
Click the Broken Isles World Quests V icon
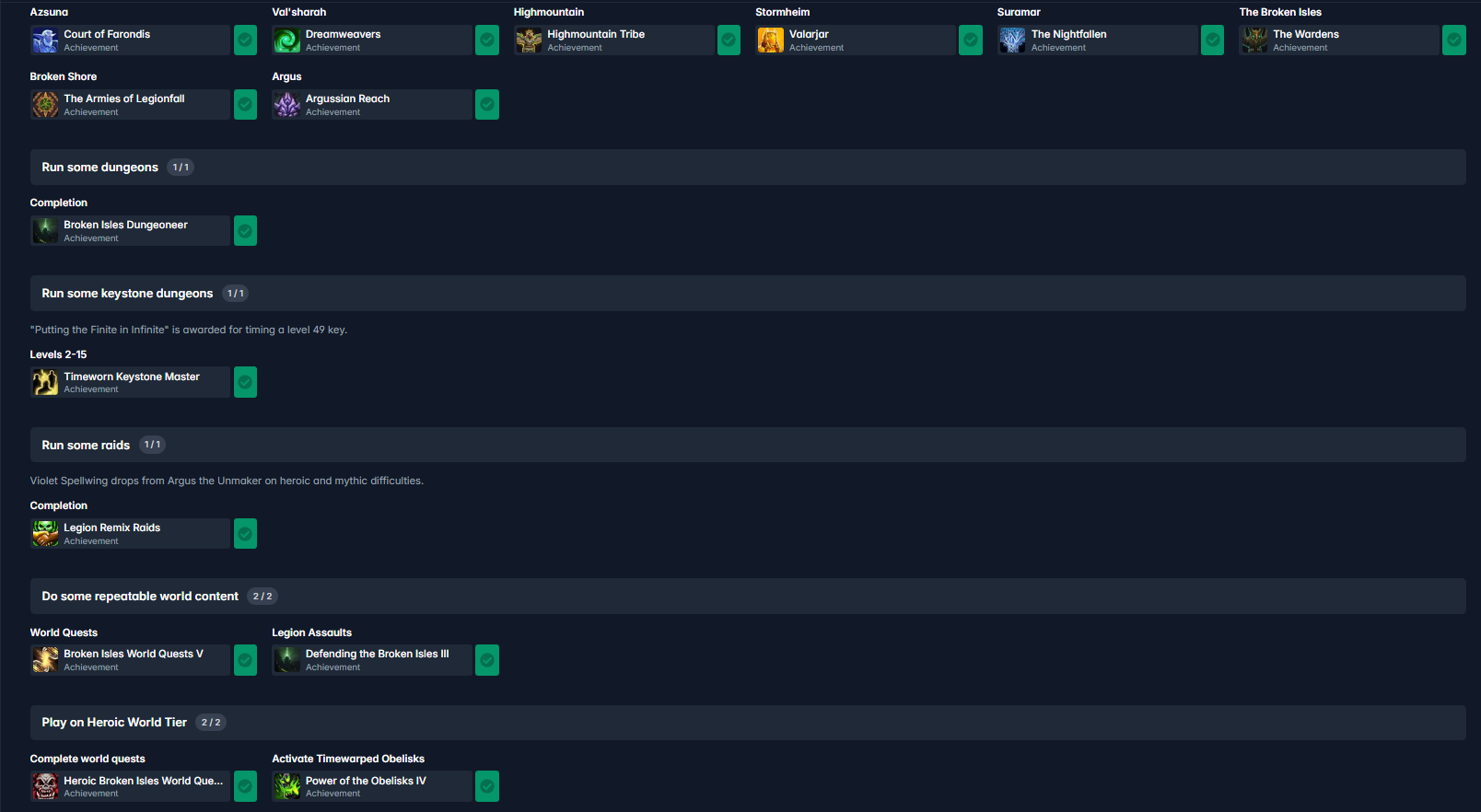tap(45, 660)
